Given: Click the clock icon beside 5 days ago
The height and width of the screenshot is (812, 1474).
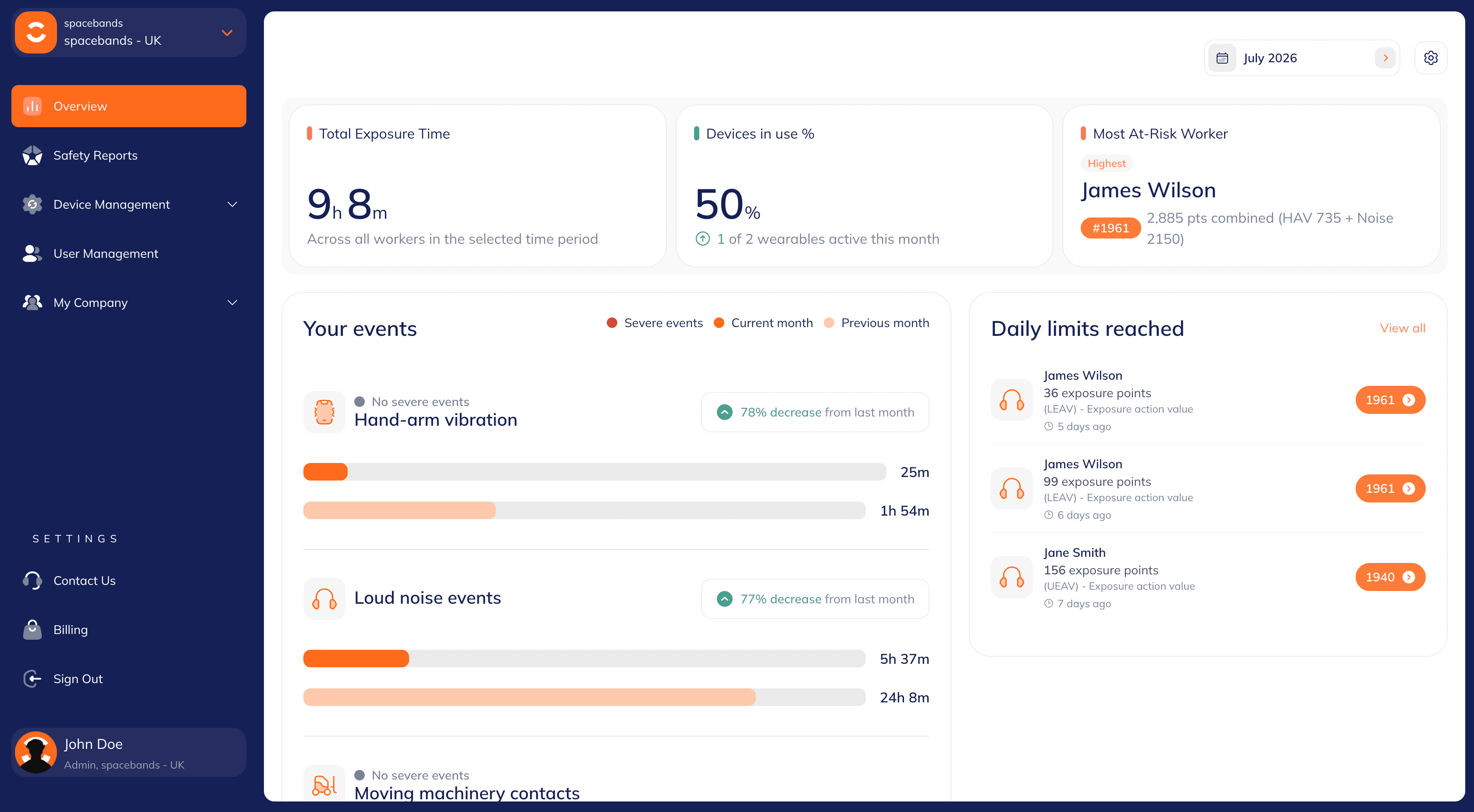Looking at the screenshot, I should (x=1049, y=426).
